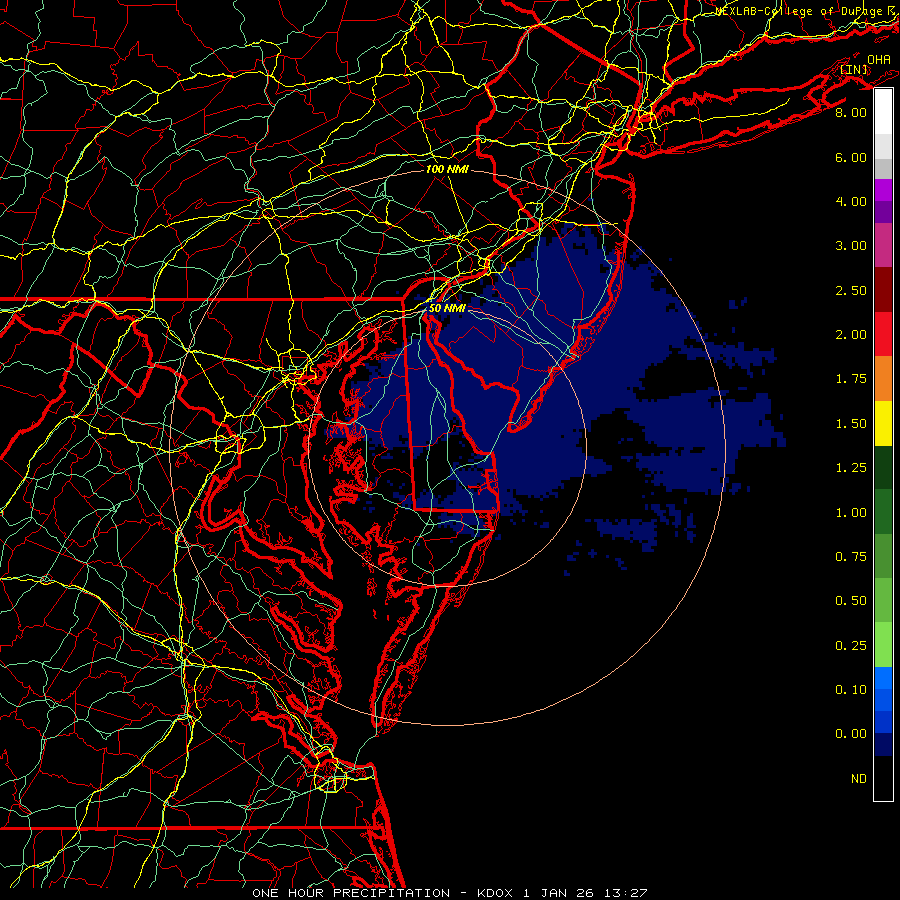Select the 0.10 legend value
Viewport: 900px width, 900px height.
click(851, 690)
